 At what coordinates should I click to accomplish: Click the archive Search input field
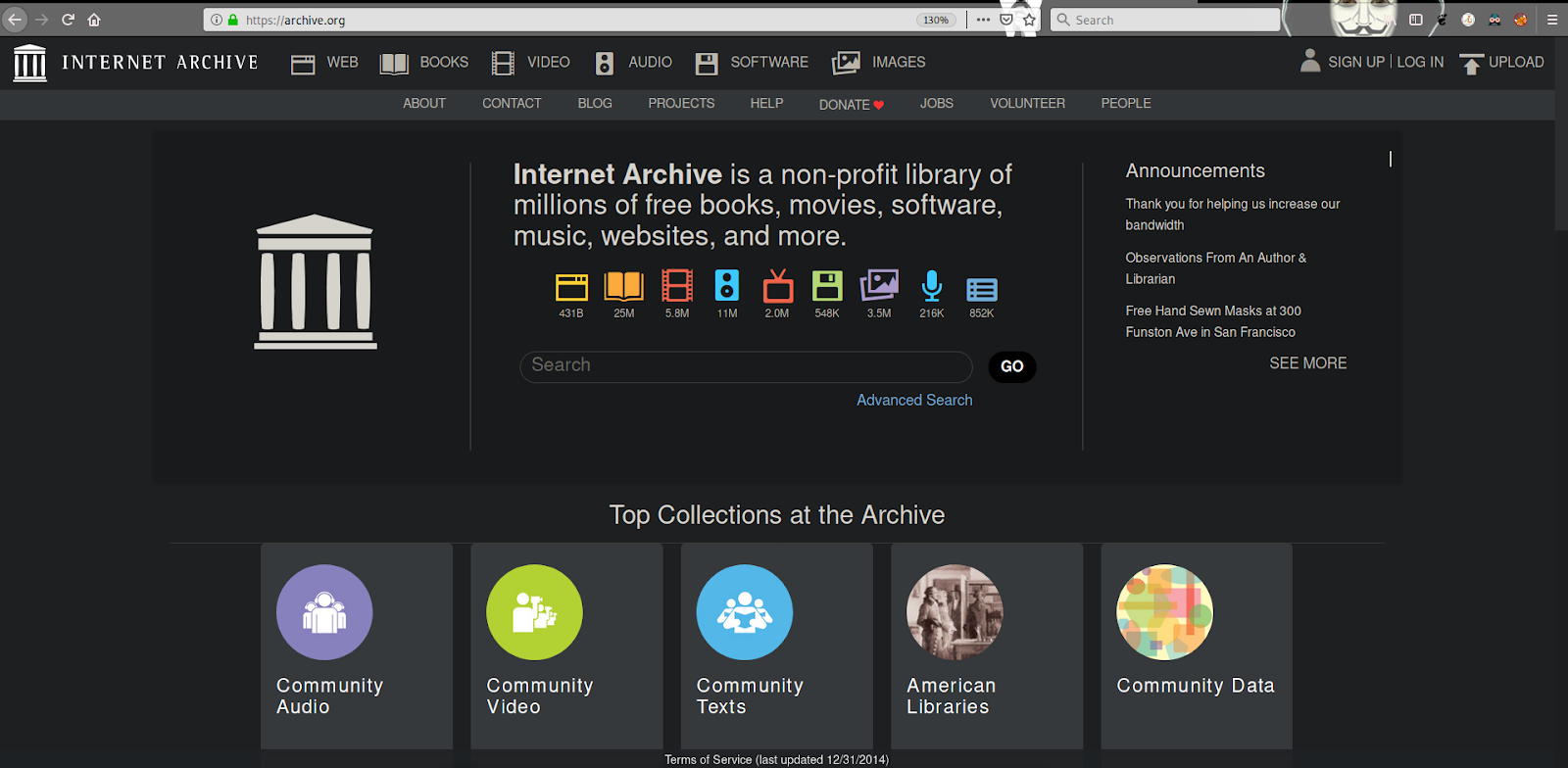[746, 366]
